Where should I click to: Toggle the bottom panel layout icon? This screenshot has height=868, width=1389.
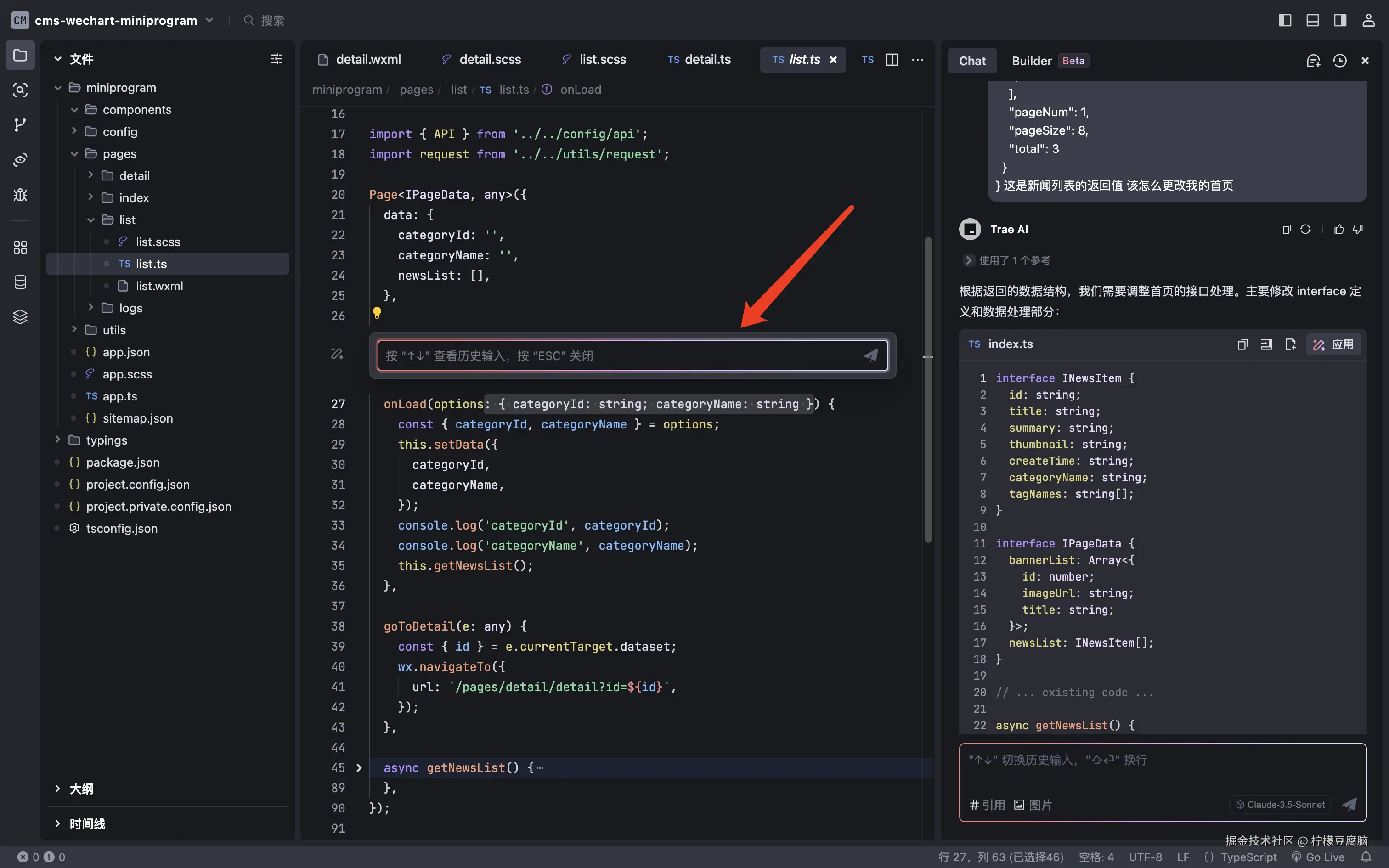pos(1313,21)
